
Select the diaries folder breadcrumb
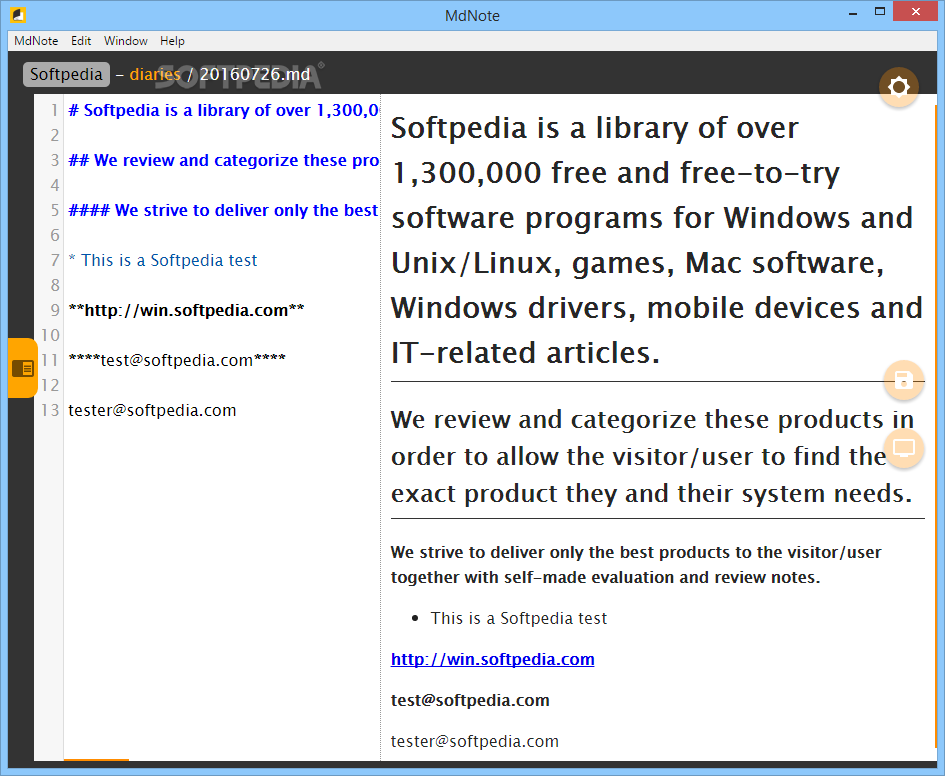tap(155, 74)
